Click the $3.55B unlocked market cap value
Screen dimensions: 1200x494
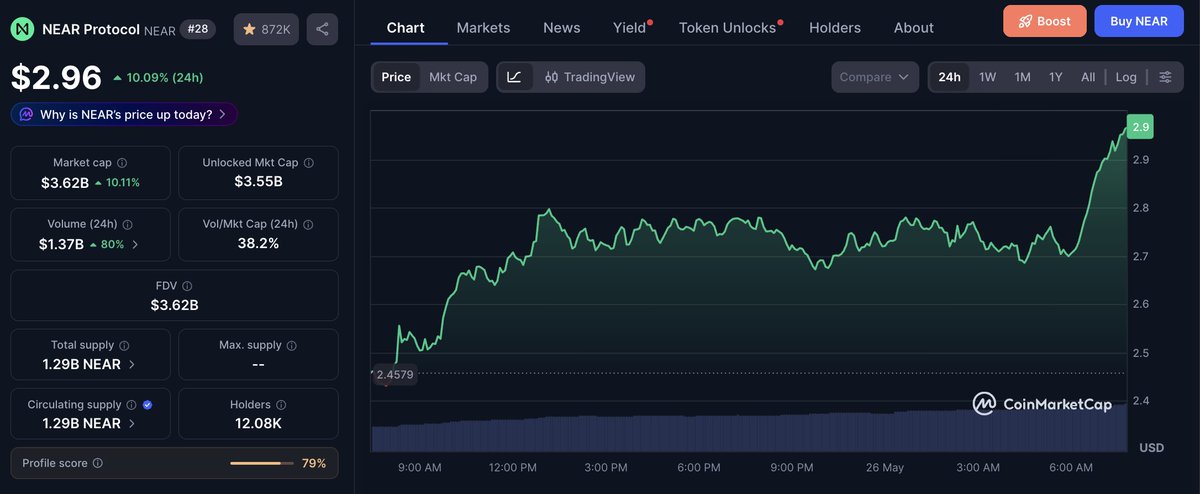coord(258,182)
